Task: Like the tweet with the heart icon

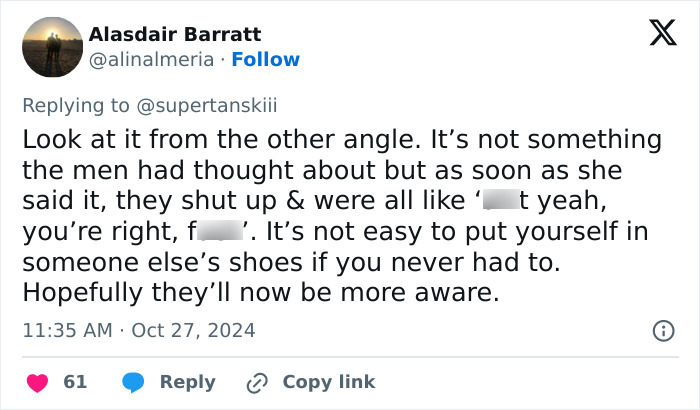Action: [37, 382]
